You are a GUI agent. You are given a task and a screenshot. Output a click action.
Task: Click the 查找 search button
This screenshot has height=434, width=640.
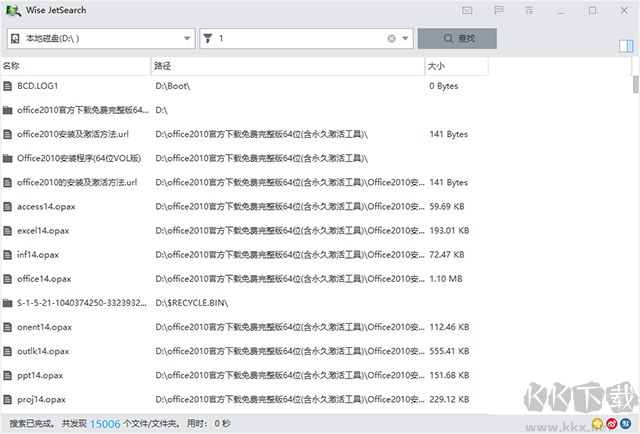coord(457,38)
